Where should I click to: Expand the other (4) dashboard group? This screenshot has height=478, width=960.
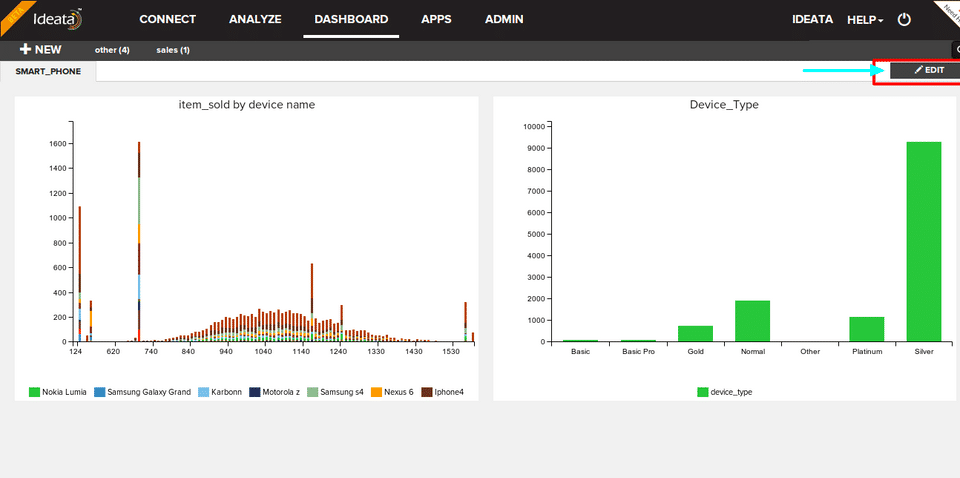(112, 50)
